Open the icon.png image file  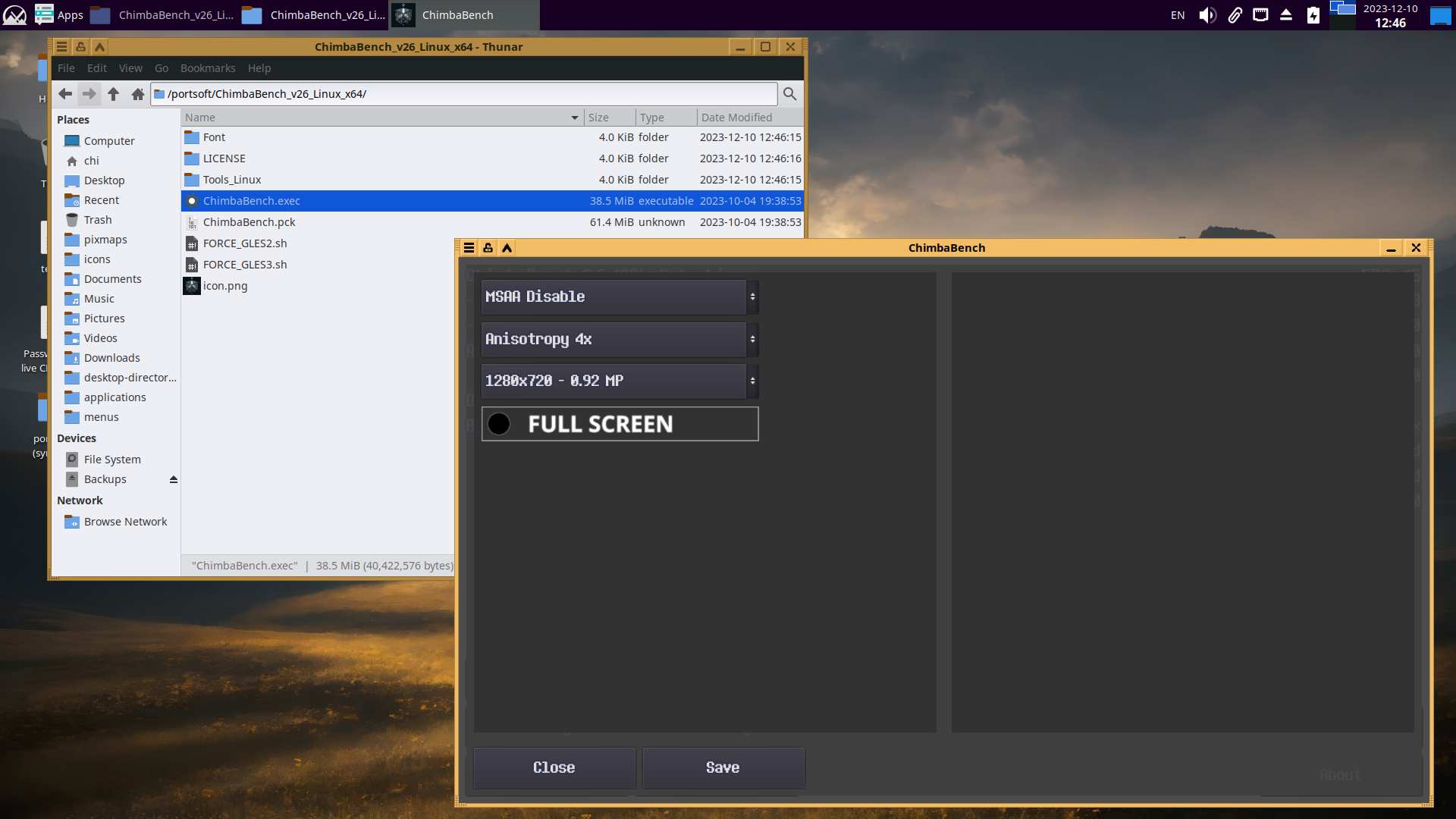click(225, 286)
